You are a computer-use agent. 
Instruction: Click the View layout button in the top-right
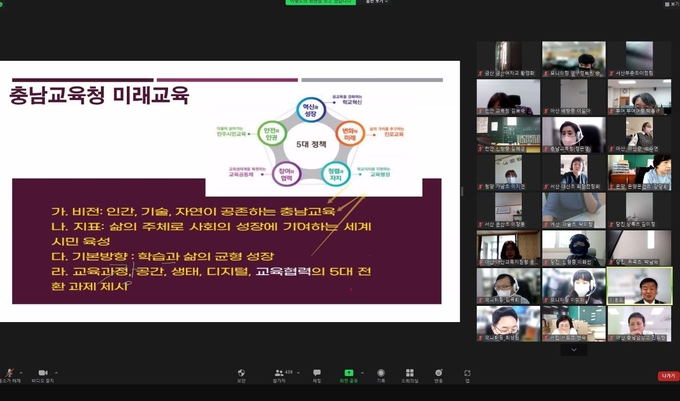[x=668, y=4]
